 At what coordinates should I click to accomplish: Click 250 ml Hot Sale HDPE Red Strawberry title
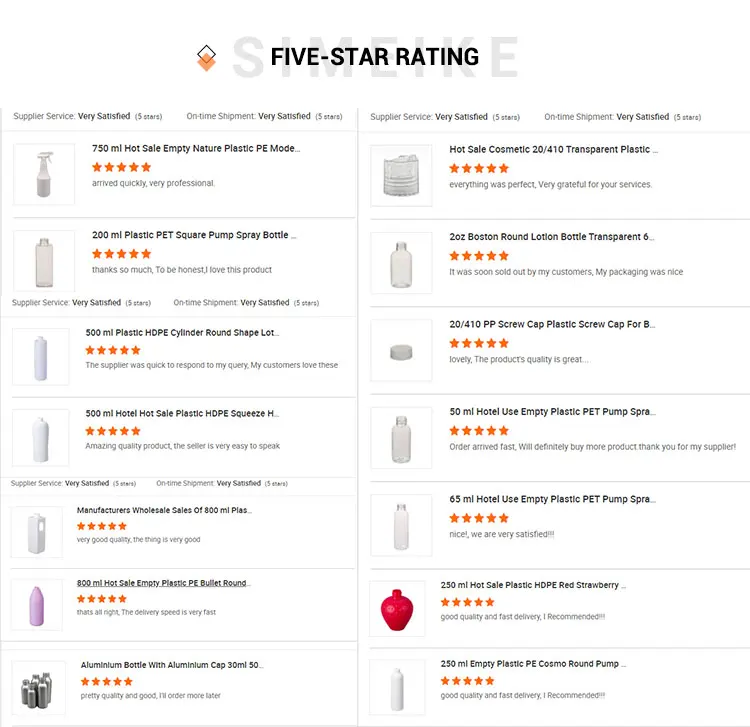pyautogui.click(x=535, y=585)
